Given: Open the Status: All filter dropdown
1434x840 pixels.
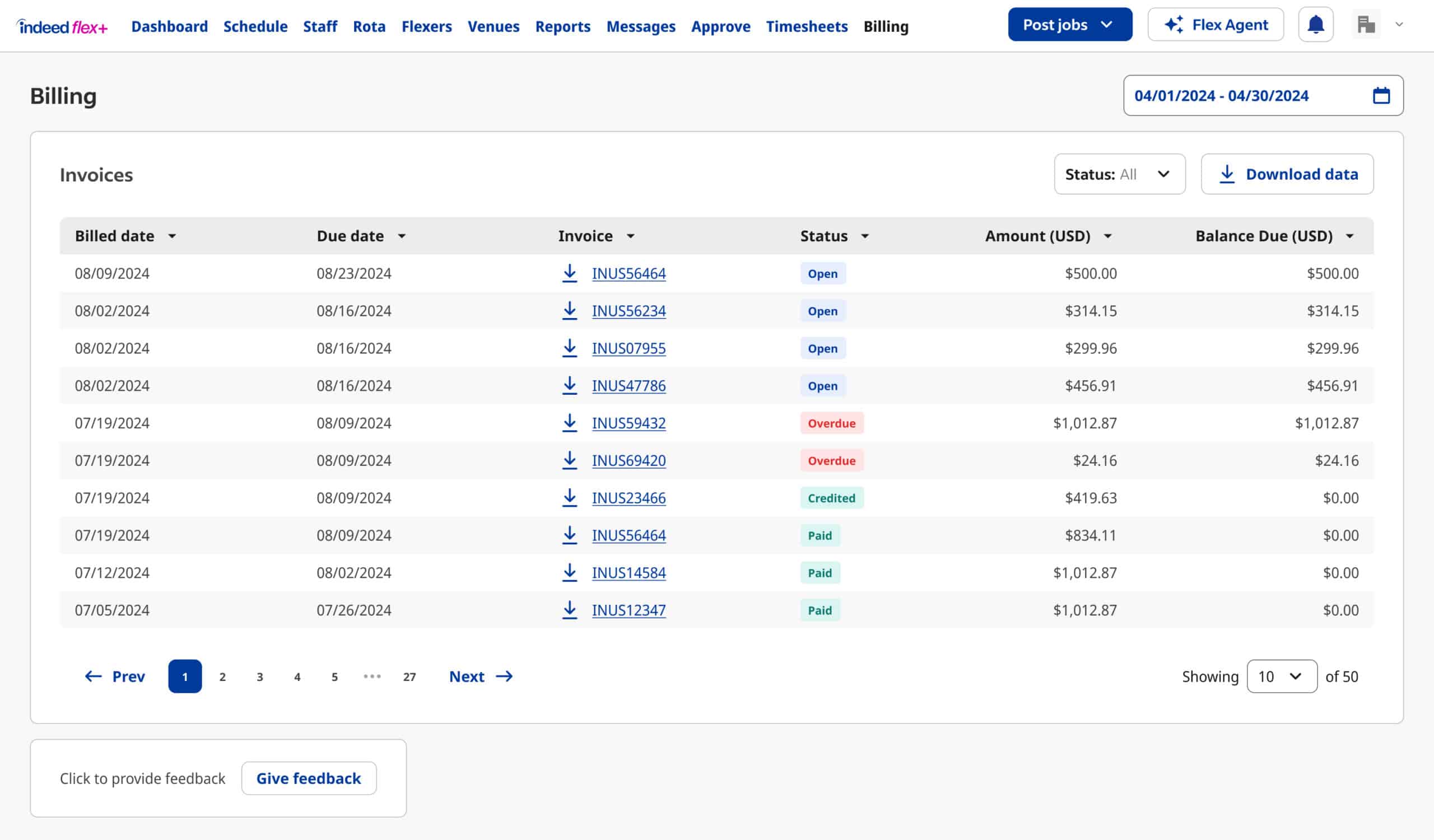Looking at the screenshot, I should pos(1119,174).
